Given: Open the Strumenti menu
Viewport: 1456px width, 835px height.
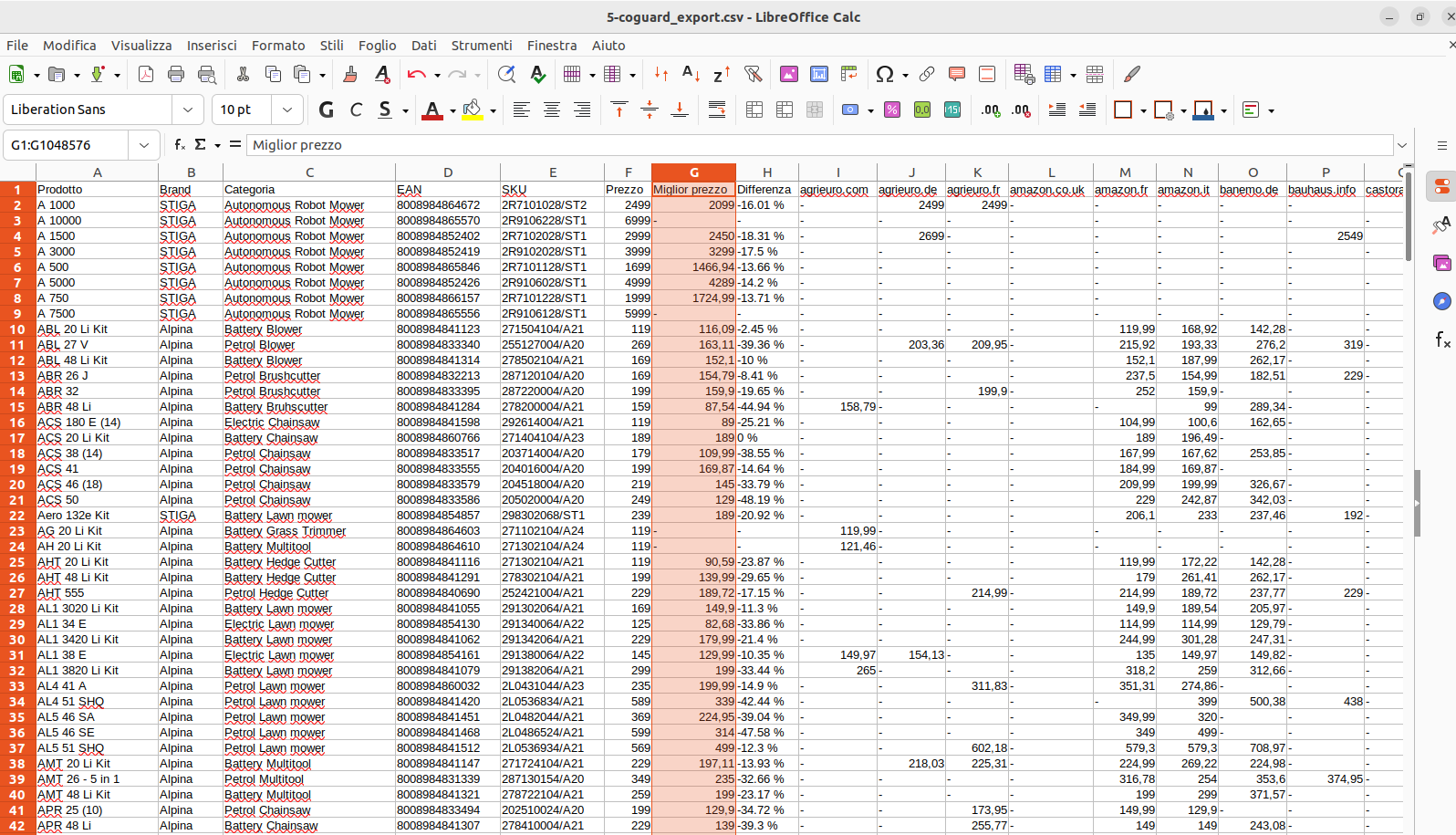Looking at the screenshot, I should point(482,45).
